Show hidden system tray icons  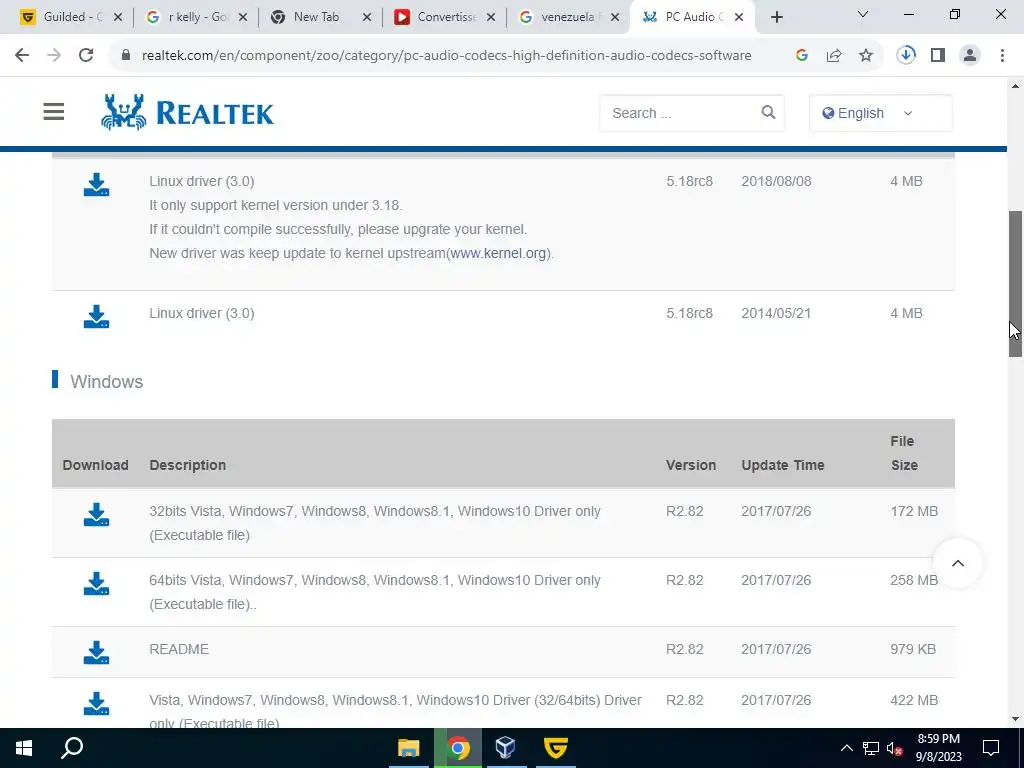(846, 748)
